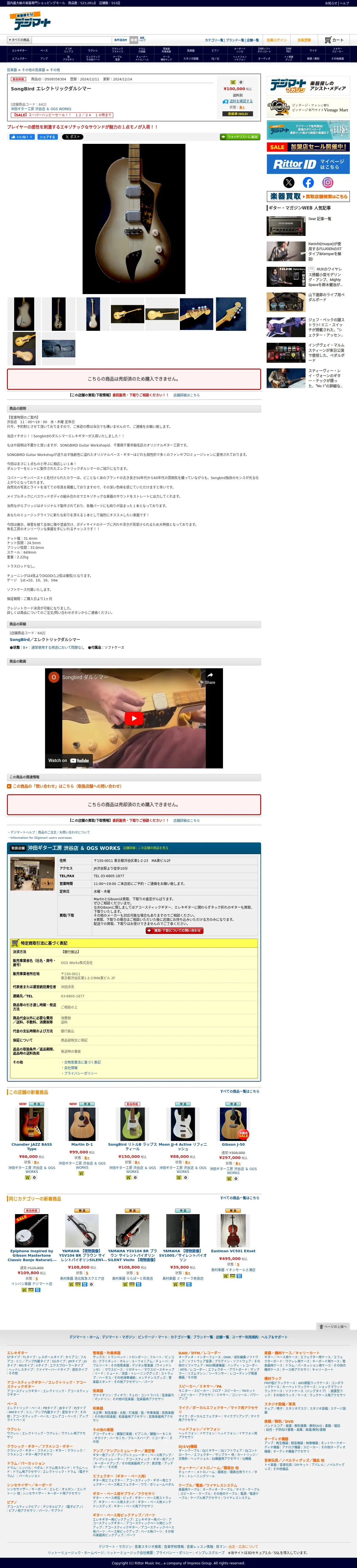Open すべての商品一覧はこちら for store new items

coord(239,1091)
